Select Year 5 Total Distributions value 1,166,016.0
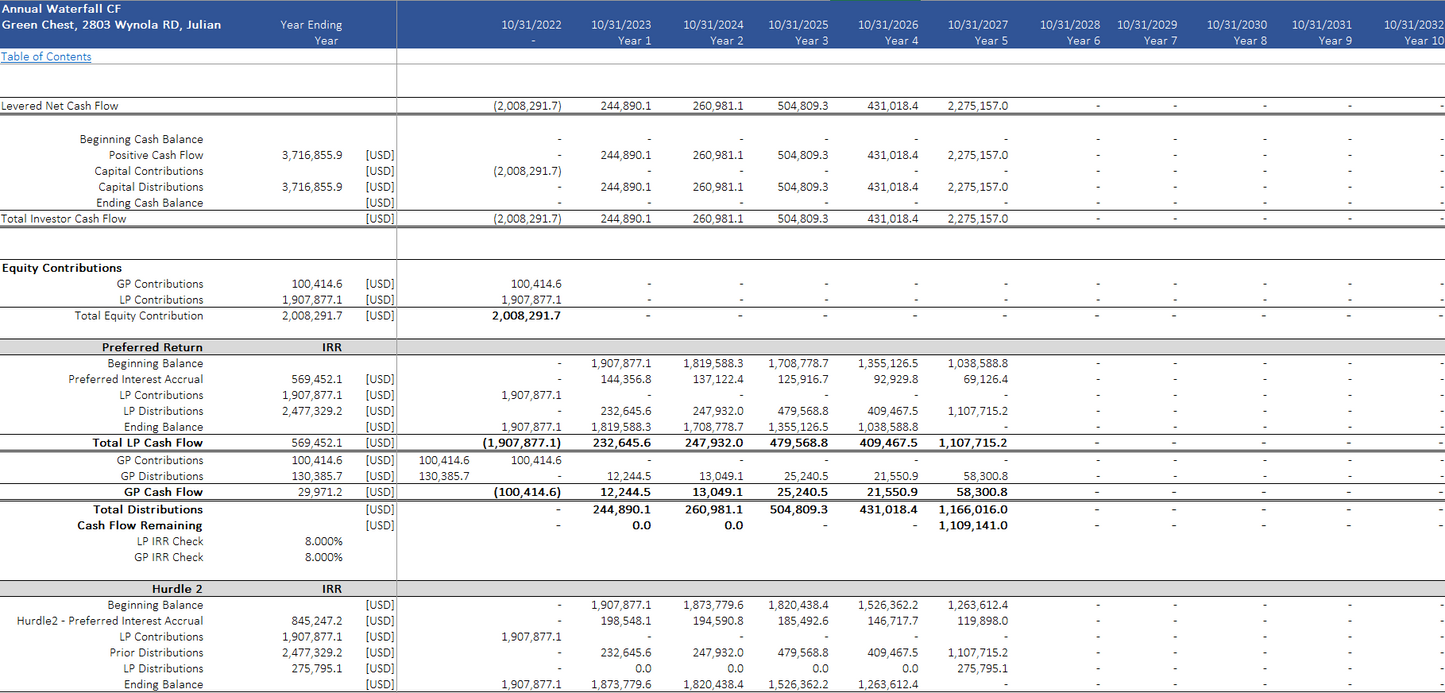Screen dimensions: 1445x693 click(972, 510)
